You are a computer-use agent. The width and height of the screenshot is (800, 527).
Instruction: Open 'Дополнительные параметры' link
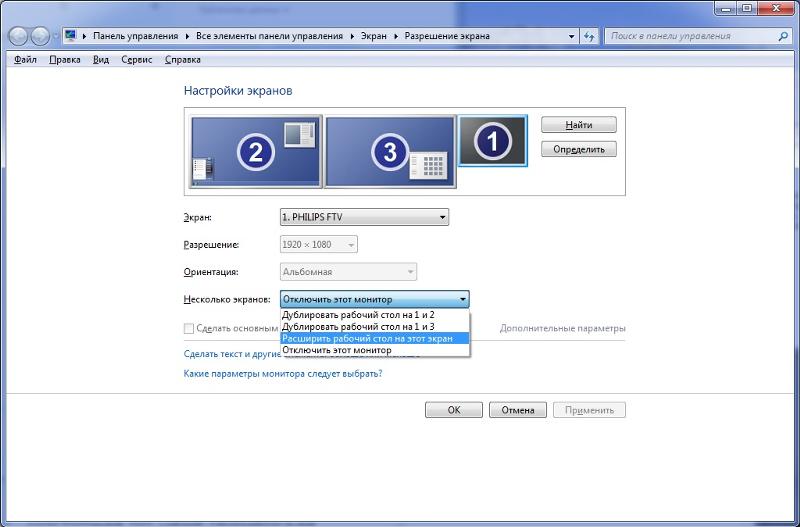coord(562,329)
